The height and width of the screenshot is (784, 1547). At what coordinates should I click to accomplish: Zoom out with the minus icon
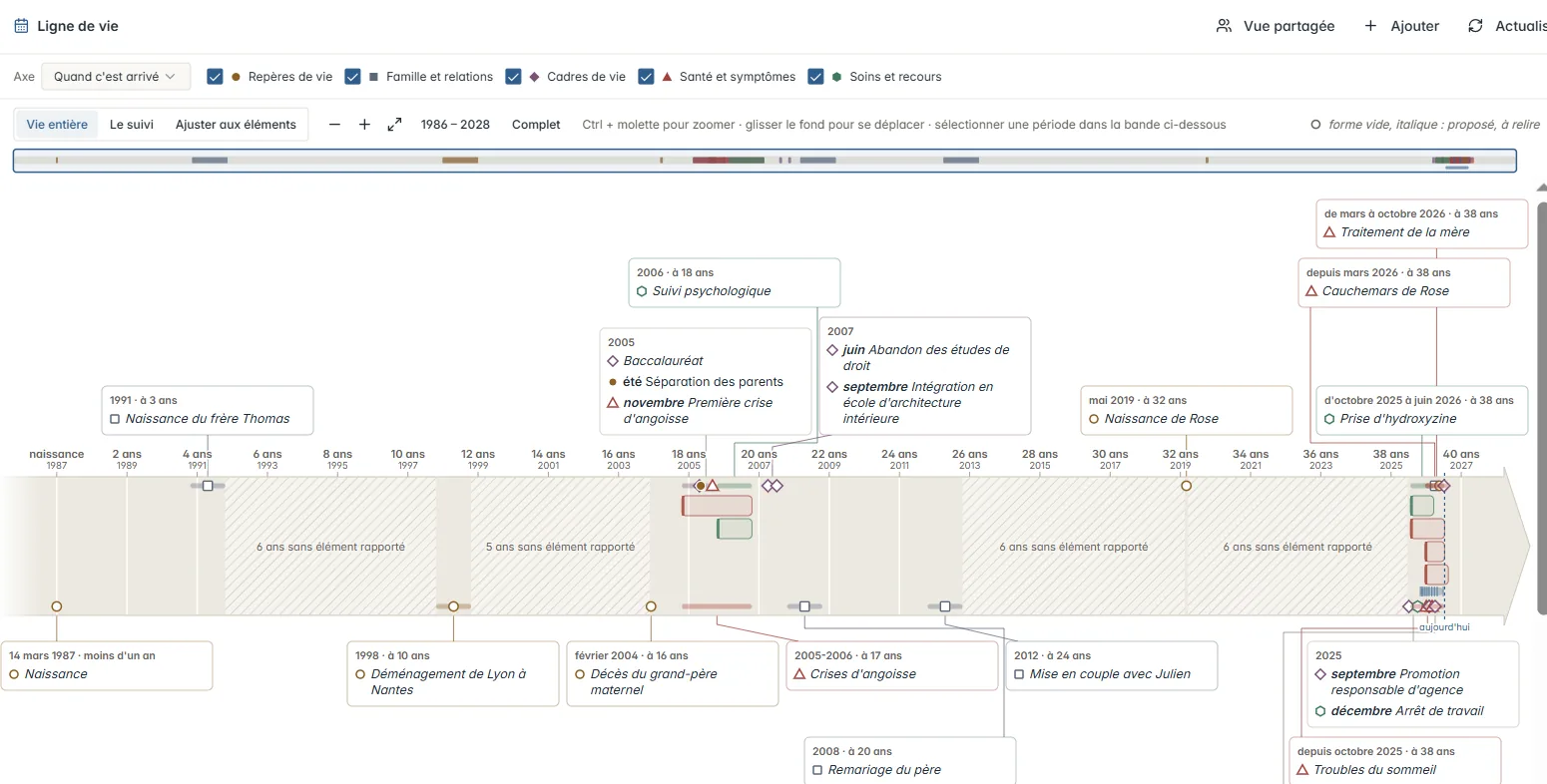[334, 125]
